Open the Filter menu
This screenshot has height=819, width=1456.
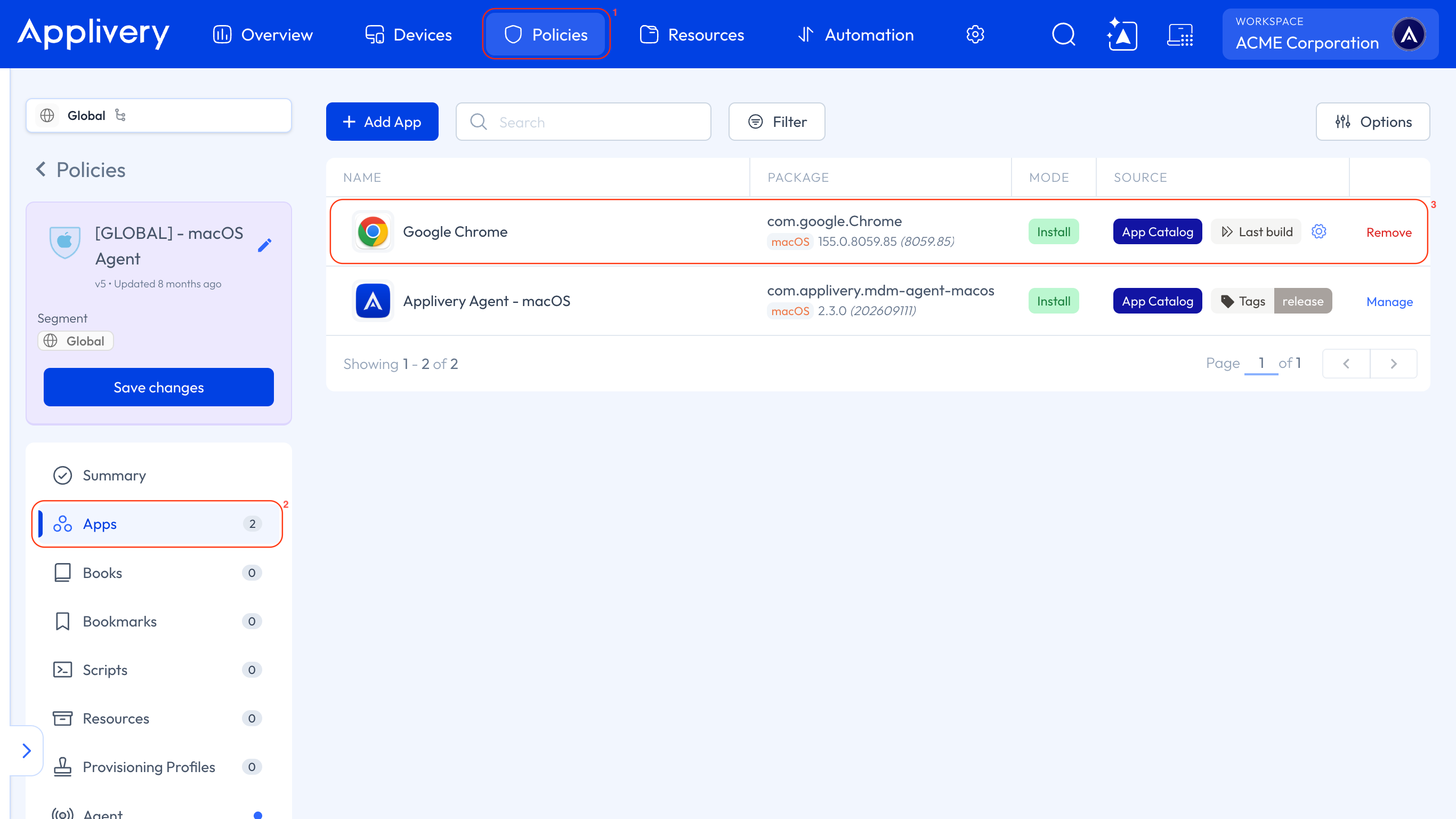[x=776, y=122]
